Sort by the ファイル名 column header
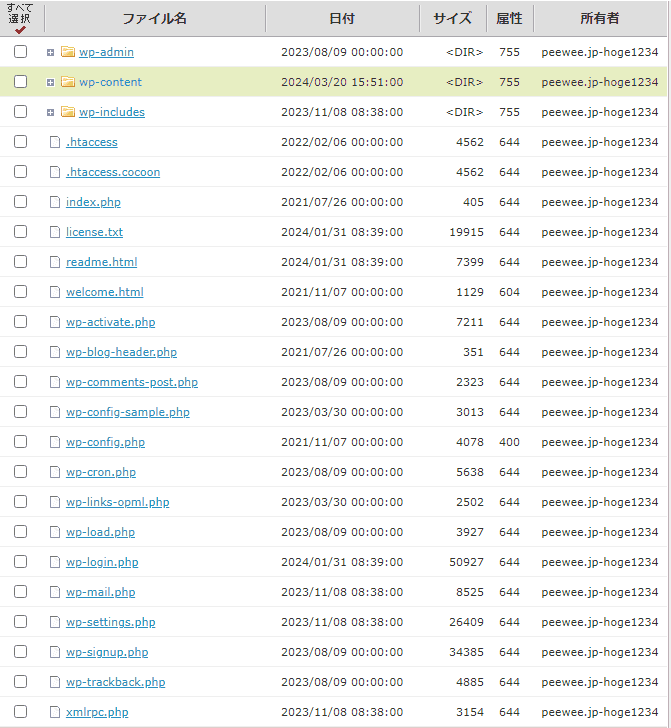 (154, 19)
